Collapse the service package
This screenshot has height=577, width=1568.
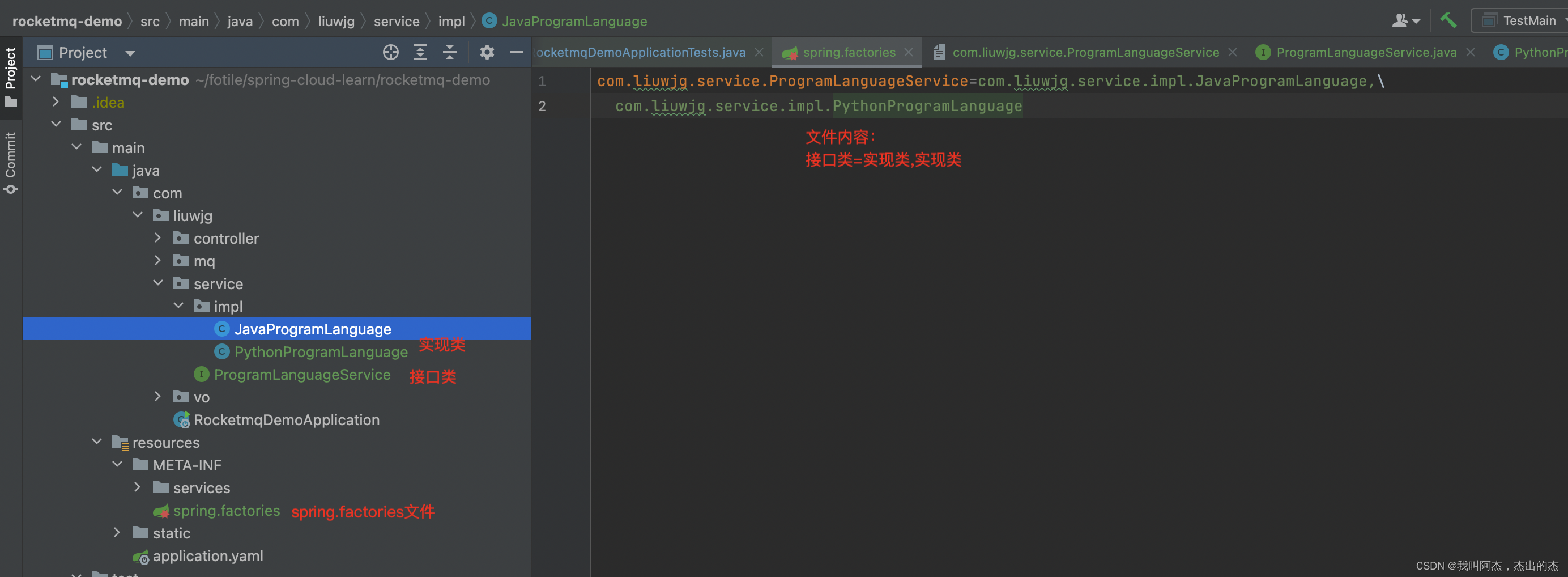pyautogui.click(x=157, y=283)
